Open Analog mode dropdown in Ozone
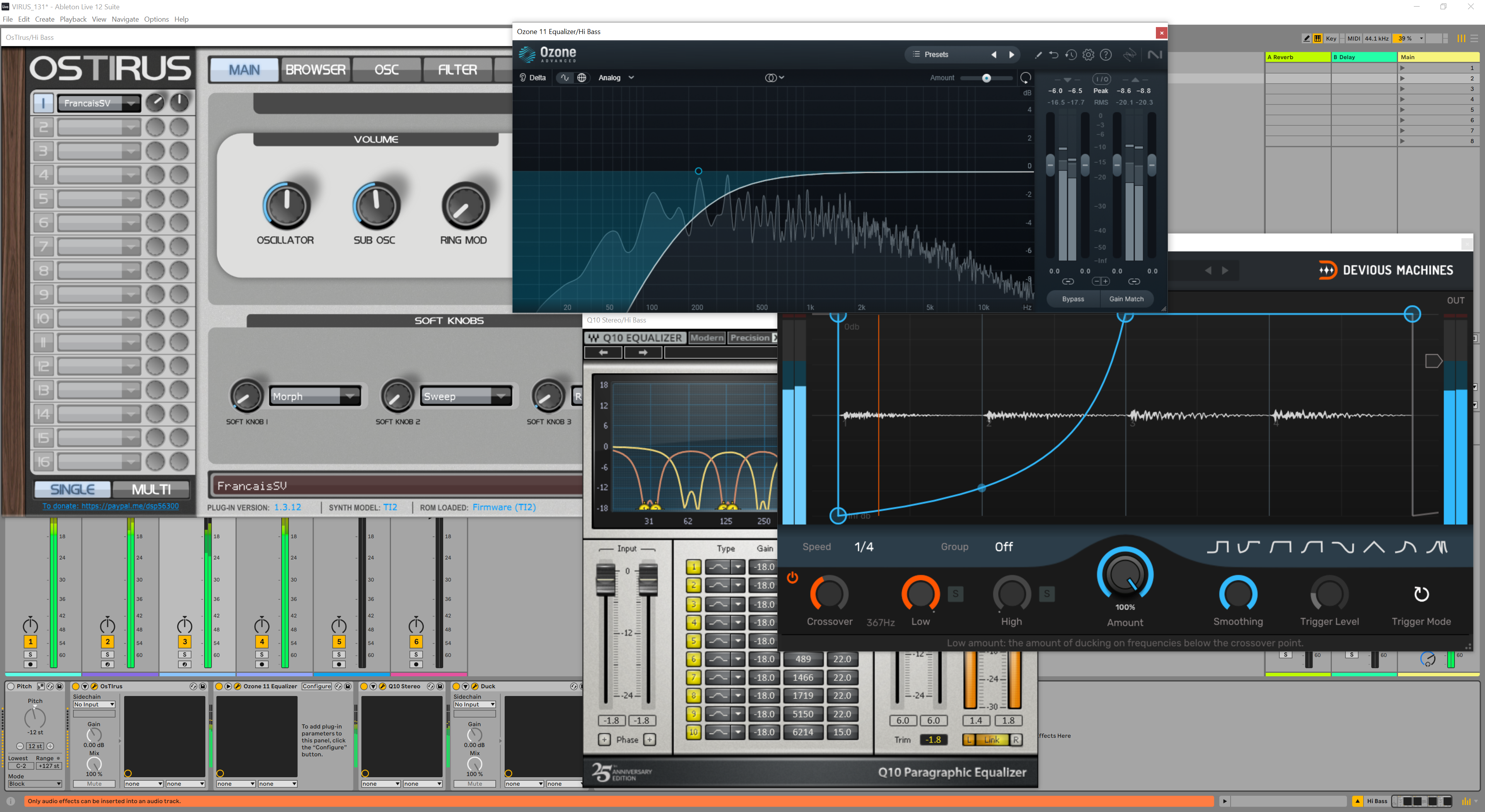1485x812 pixels. [x=616, y=78]
